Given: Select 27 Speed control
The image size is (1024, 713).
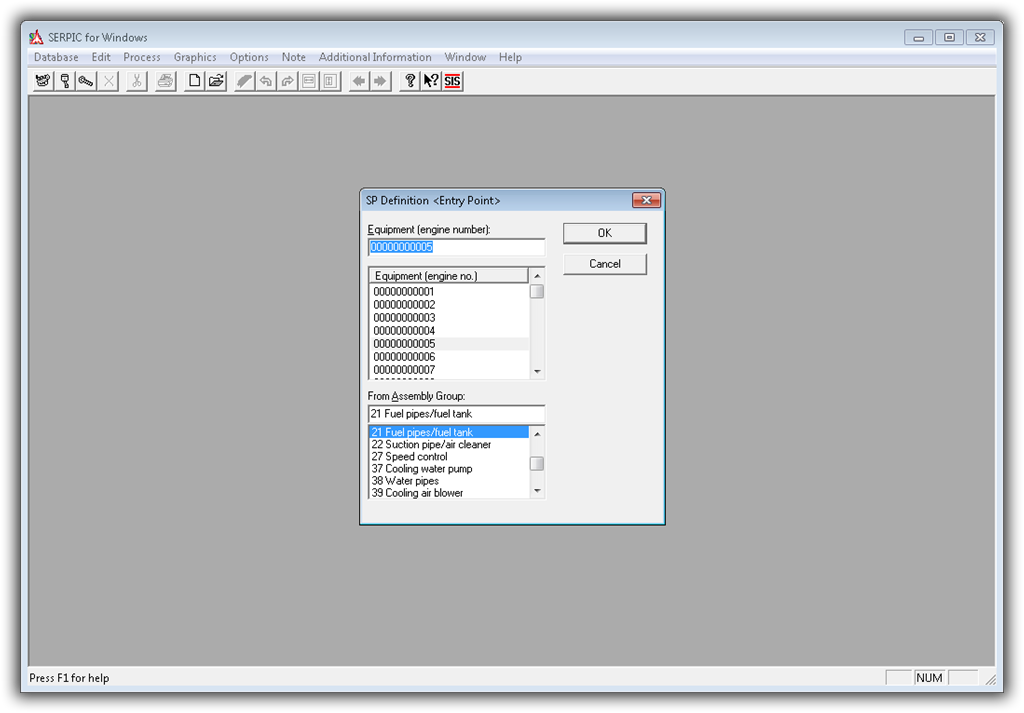Looking at the screenshot, I should [449, 457].
